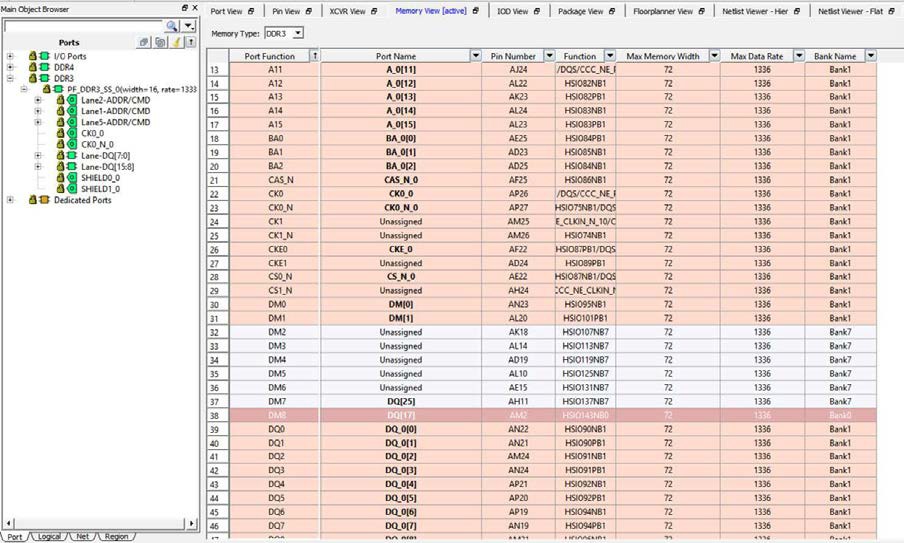The width and height of the screenshot is (904, 543).
Task: Open the Bank Name column filter dropdown
Action: click(x=870, y=56)
